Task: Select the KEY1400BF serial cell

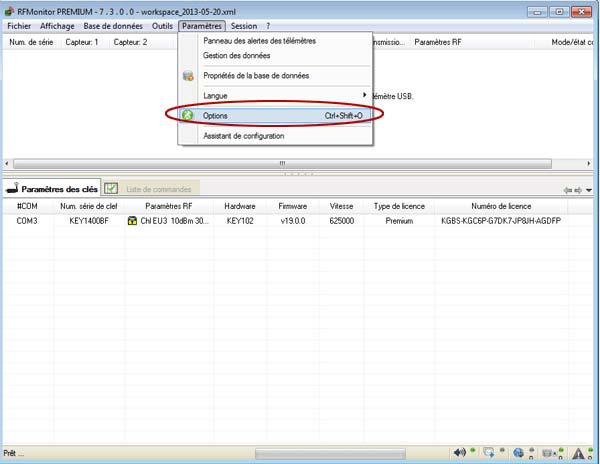Action: click(89, 221)
